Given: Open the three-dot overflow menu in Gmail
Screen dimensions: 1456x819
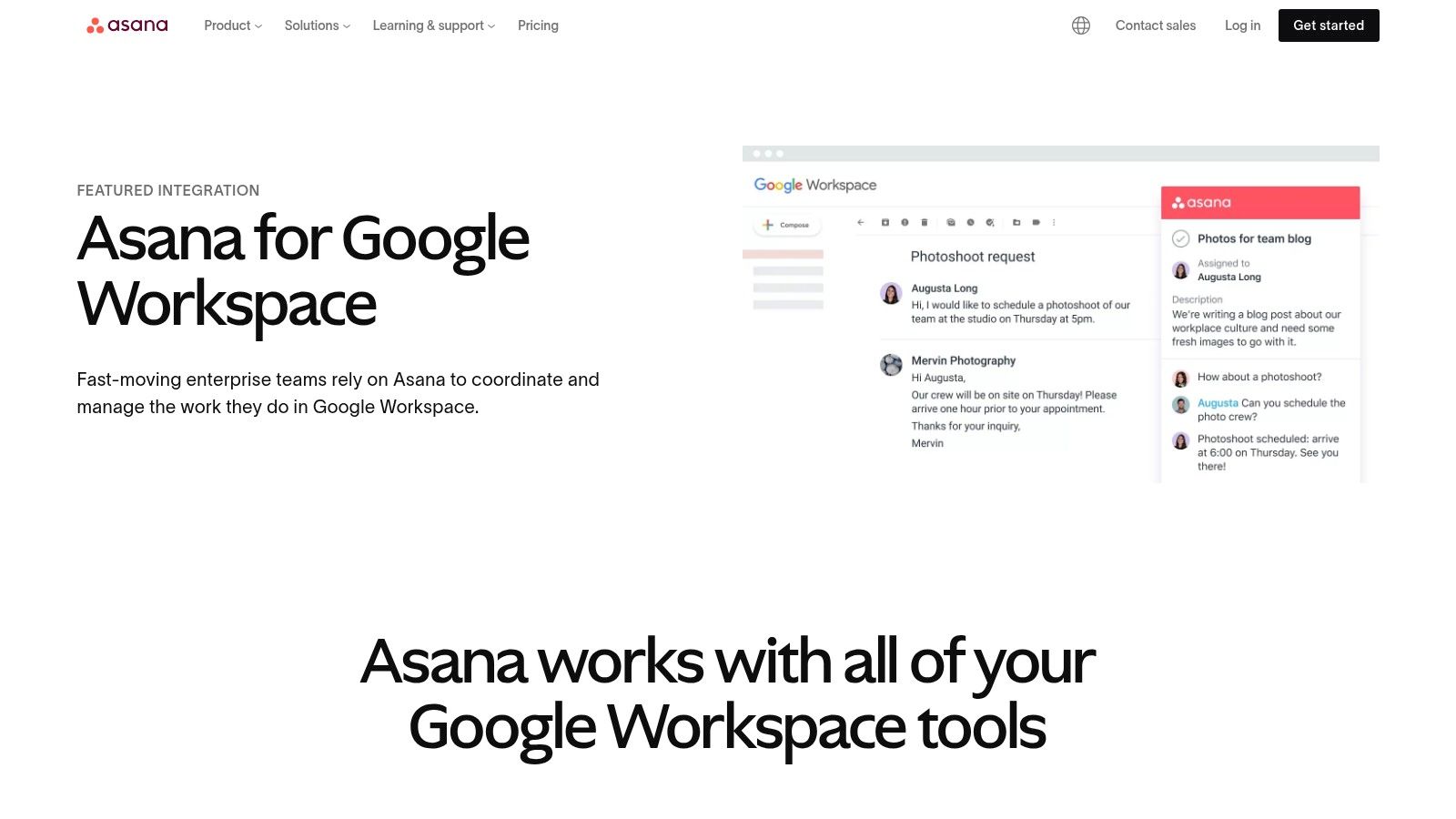Looking at the screenshot, I should 1054,222.
